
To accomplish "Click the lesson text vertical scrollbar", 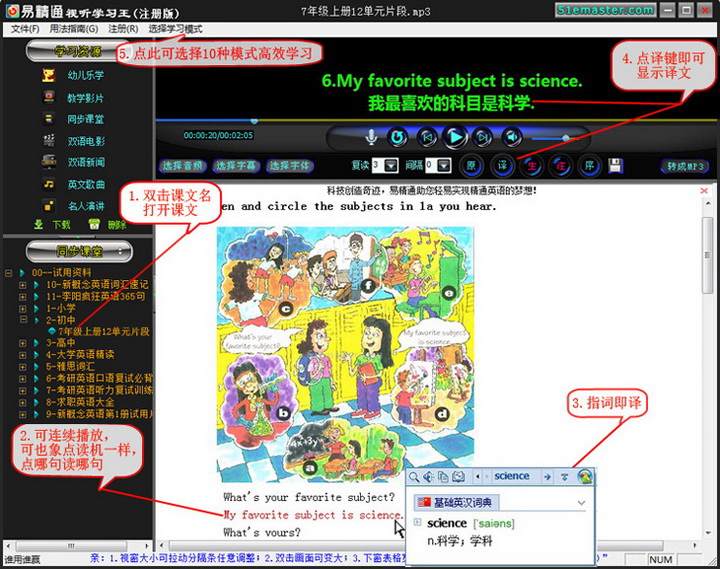I will point(707,255).
